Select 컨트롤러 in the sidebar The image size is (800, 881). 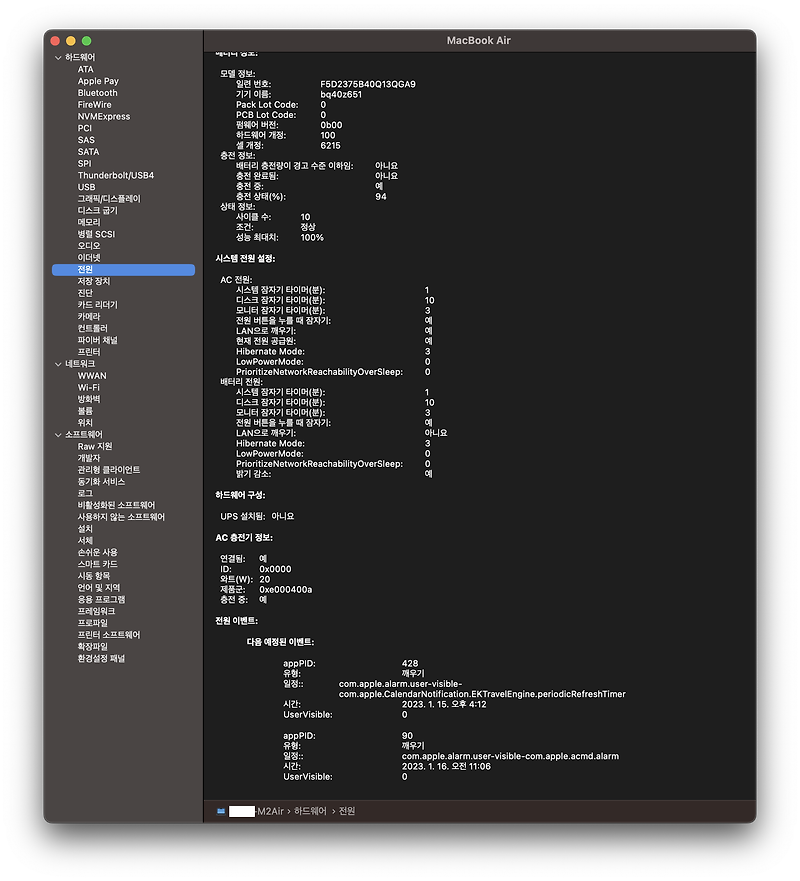pos(93,329)
